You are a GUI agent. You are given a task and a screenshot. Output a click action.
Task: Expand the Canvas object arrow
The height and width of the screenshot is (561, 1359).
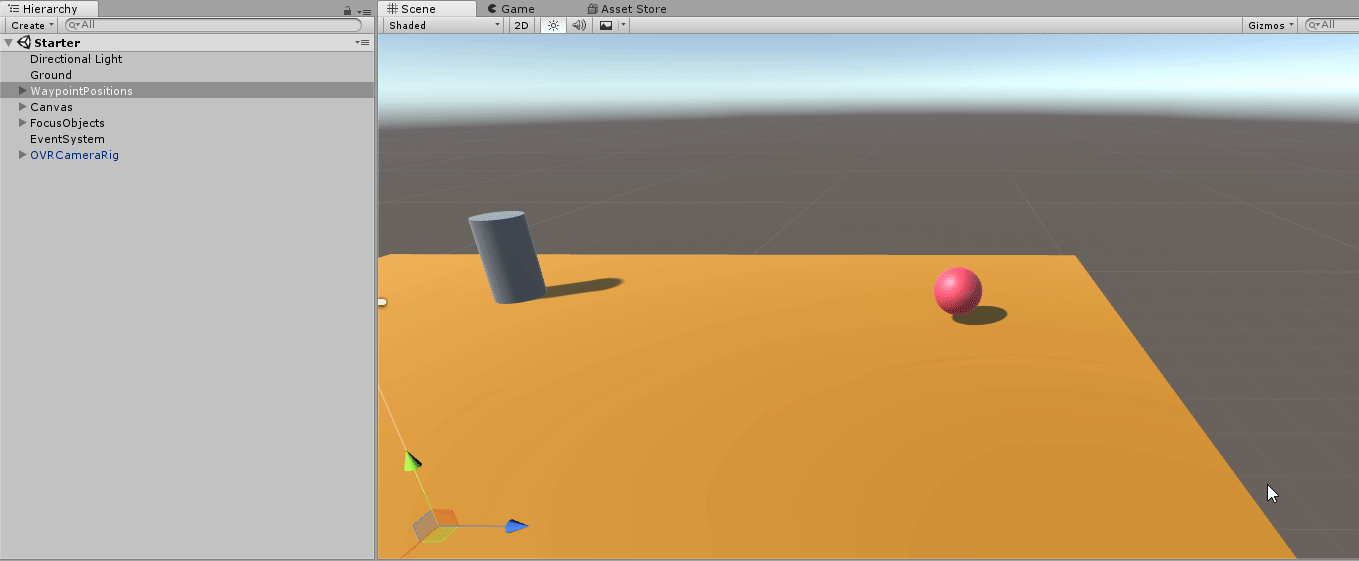point(23,107)
